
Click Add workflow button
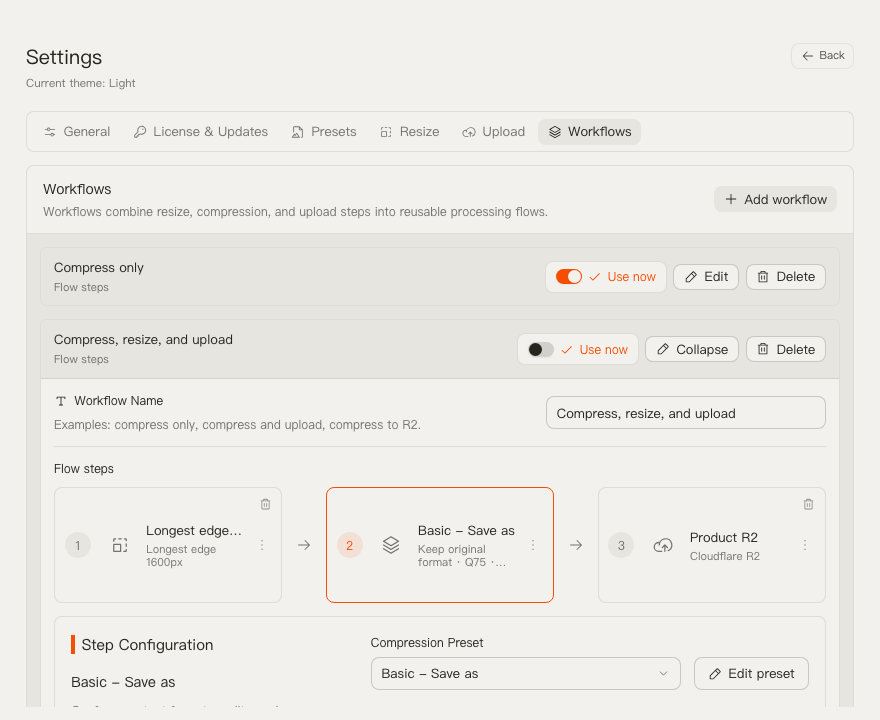[x=775, y=199]
